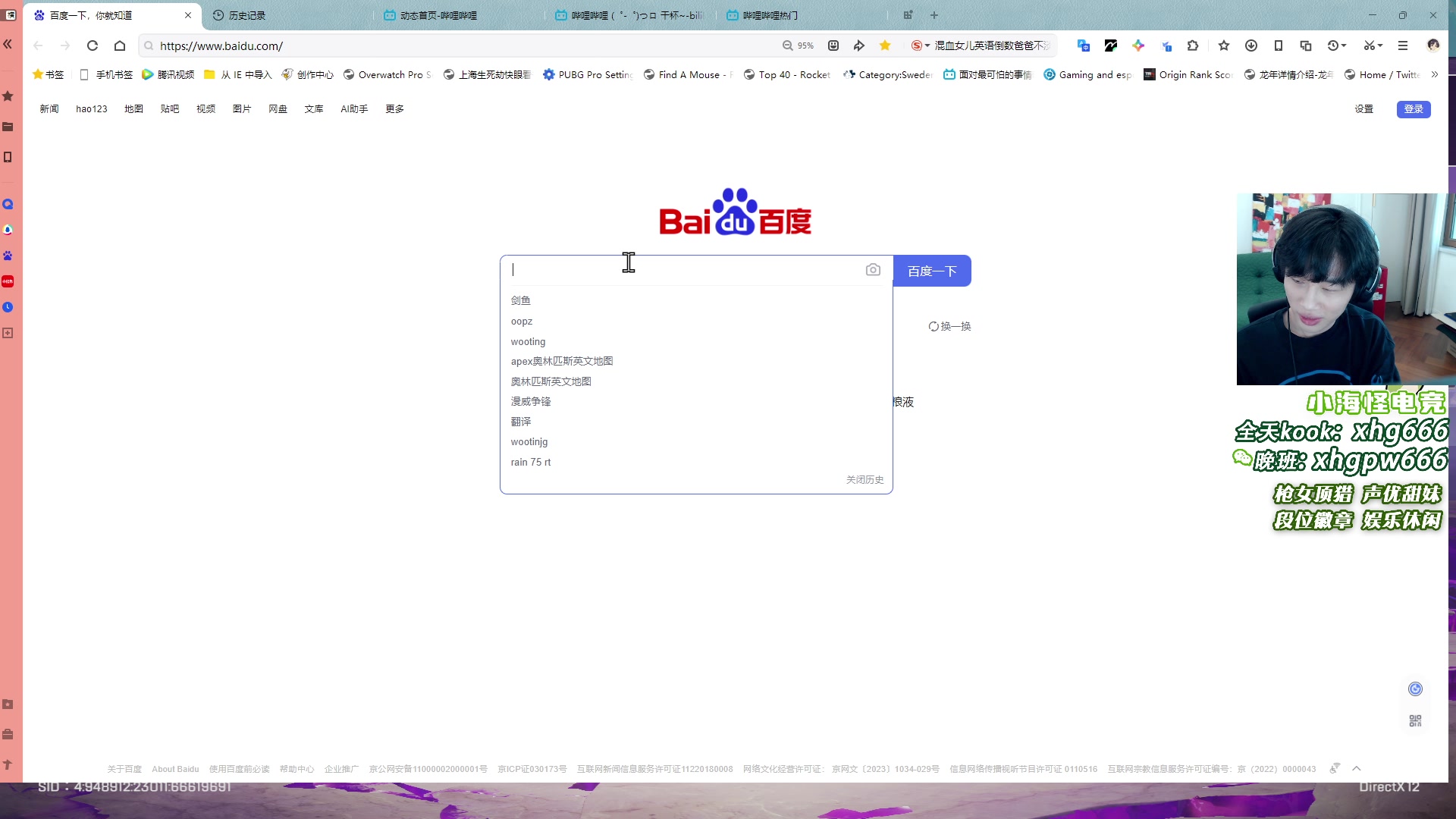Click the sidebar add plus icon
The width and height of the screenshot is (1456, 819).
(x=8, y=333)
